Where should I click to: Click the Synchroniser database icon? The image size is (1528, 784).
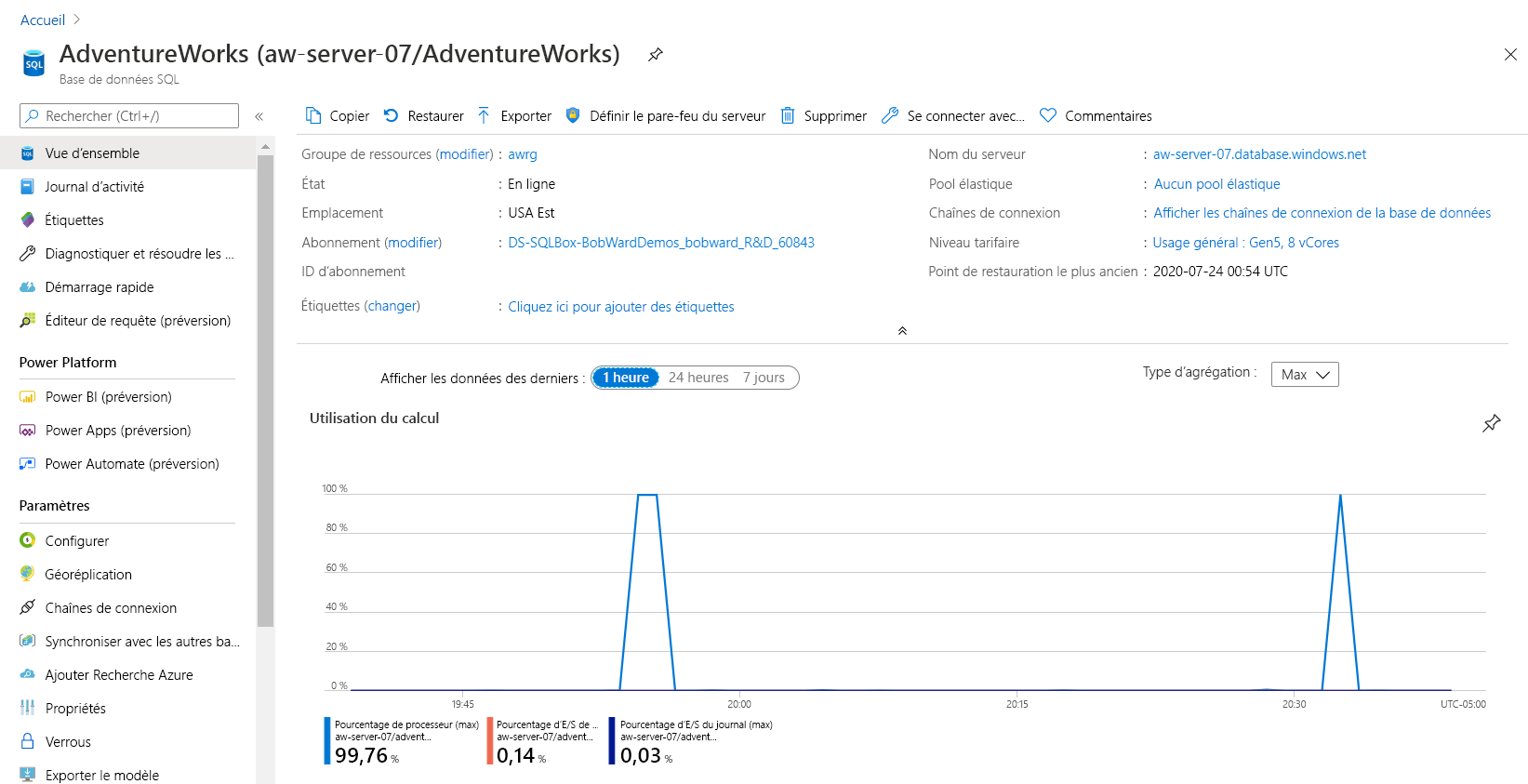pyautogui.click(x=28, y=641)
